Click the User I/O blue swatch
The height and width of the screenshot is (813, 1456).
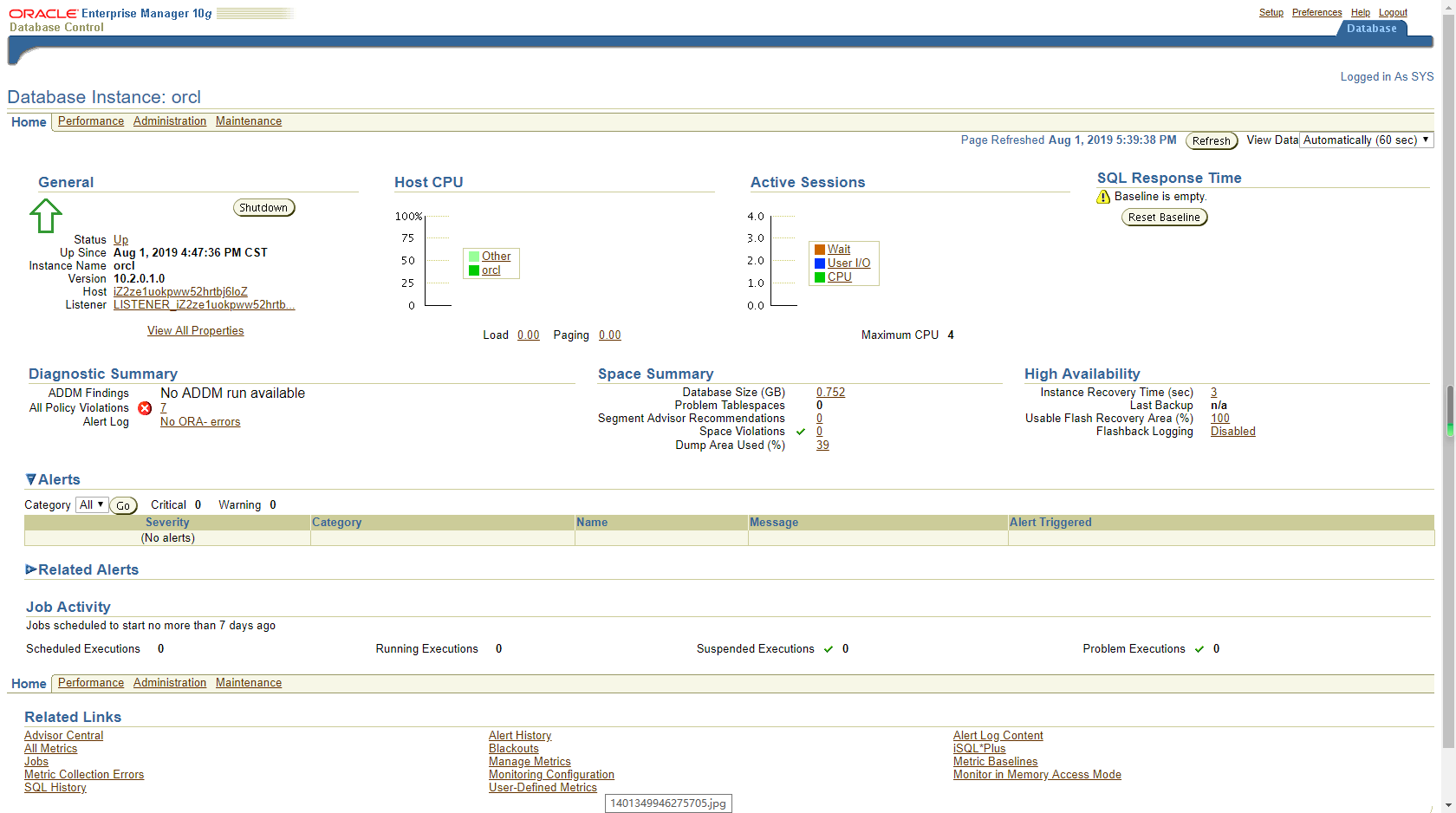pyautogui.click(x=820, y=263)
